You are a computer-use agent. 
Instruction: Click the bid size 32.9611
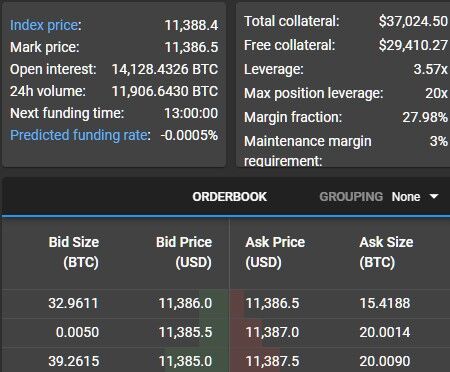73,303
